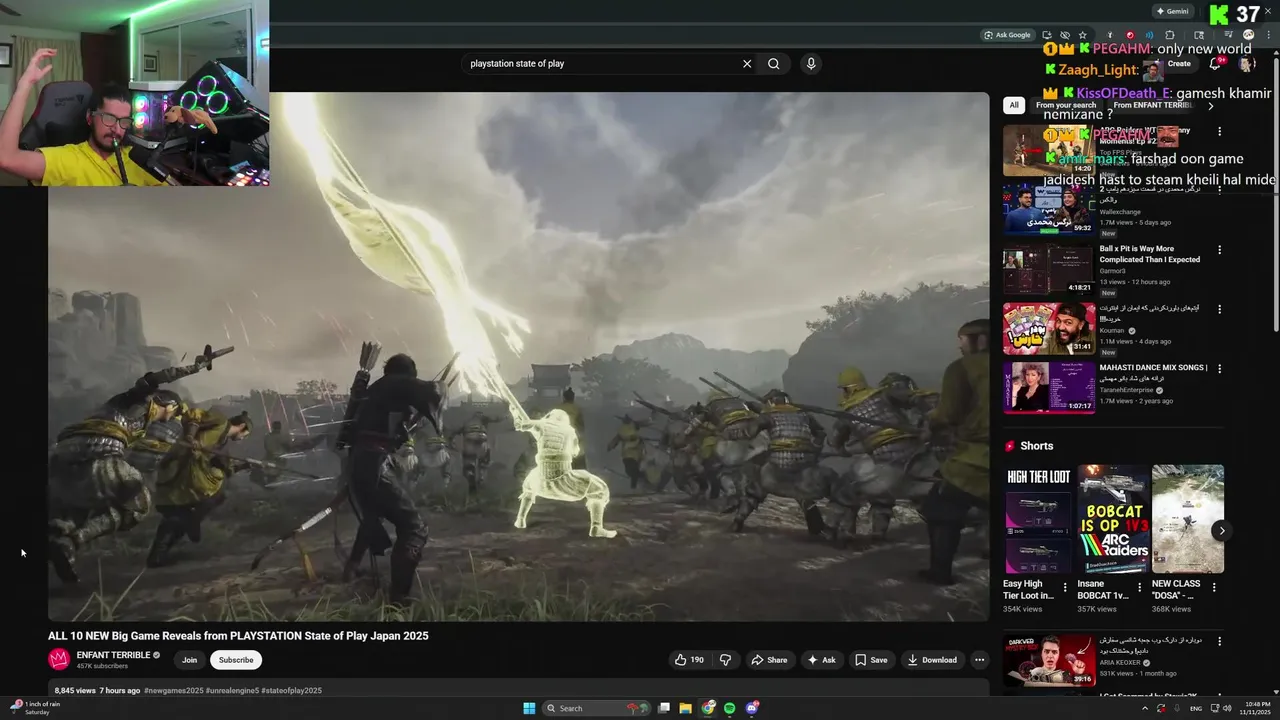Viewport: 1280px width, 720px height.
Task: Open YouTube notifications bell
Action: click(x=1215, y=64)
